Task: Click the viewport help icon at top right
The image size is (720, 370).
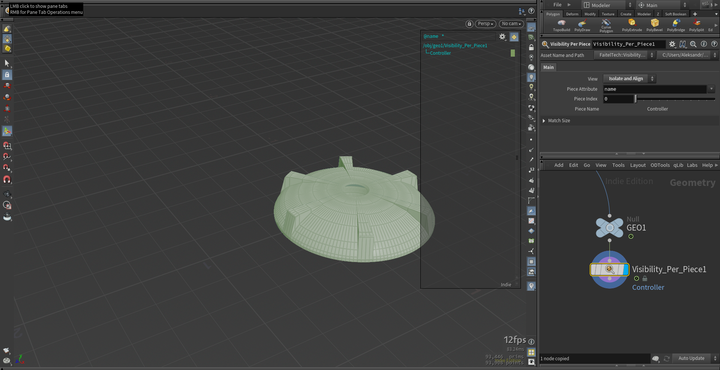Action: point(531,11)
